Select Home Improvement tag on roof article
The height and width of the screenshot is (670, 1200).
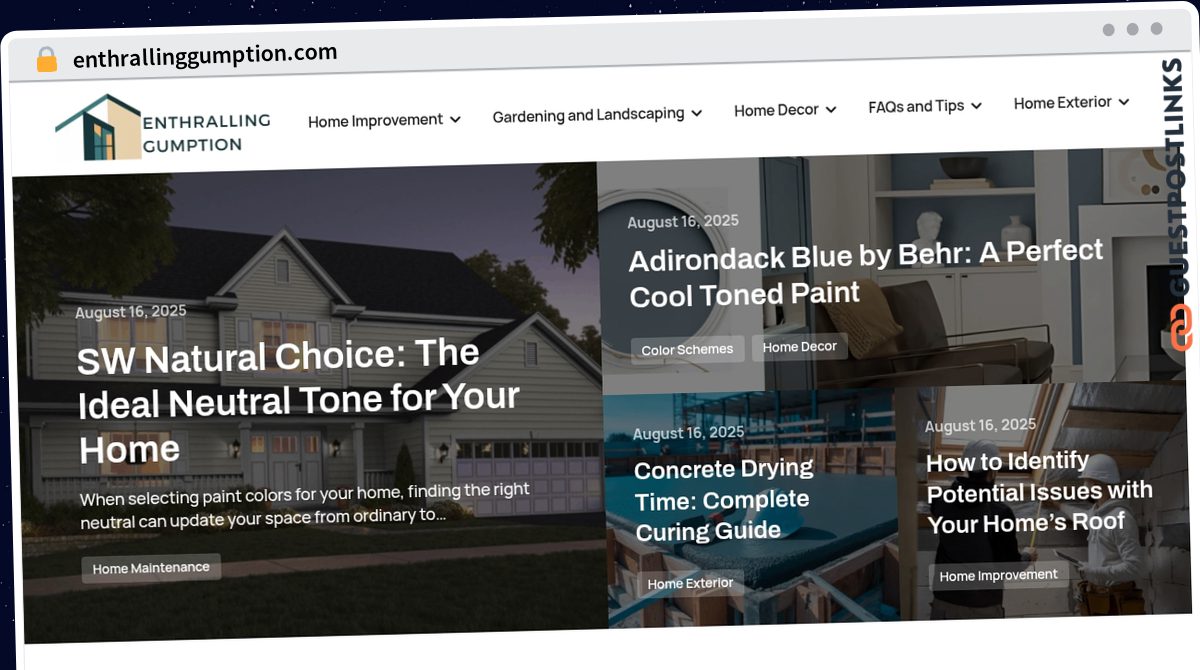click(x=998, y=575)
